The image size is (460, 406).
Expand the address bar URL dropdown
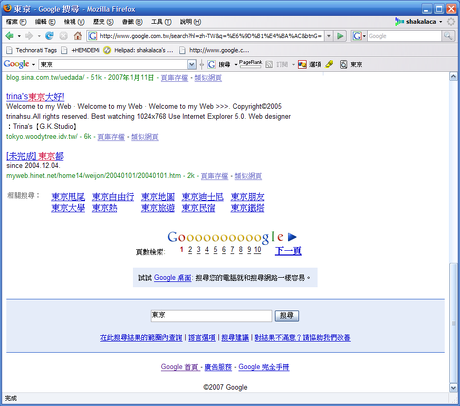tap(329, 36)
